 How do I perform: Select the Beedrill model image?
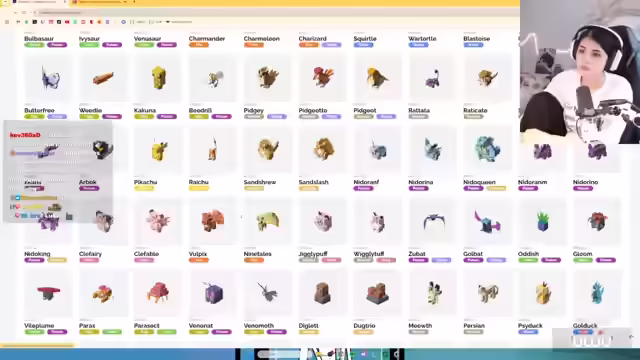(213, 78)
